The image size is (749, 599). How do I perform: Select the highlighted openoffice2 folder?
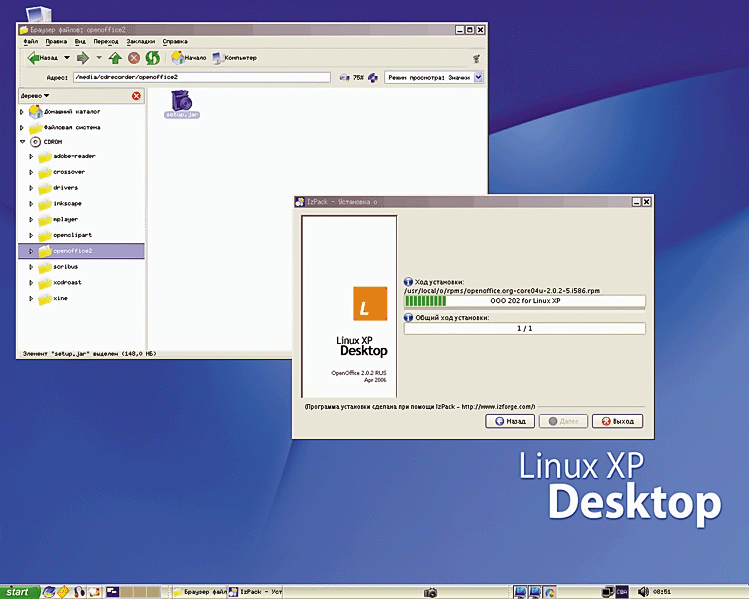pyautogui.click(x=81, y=251)
